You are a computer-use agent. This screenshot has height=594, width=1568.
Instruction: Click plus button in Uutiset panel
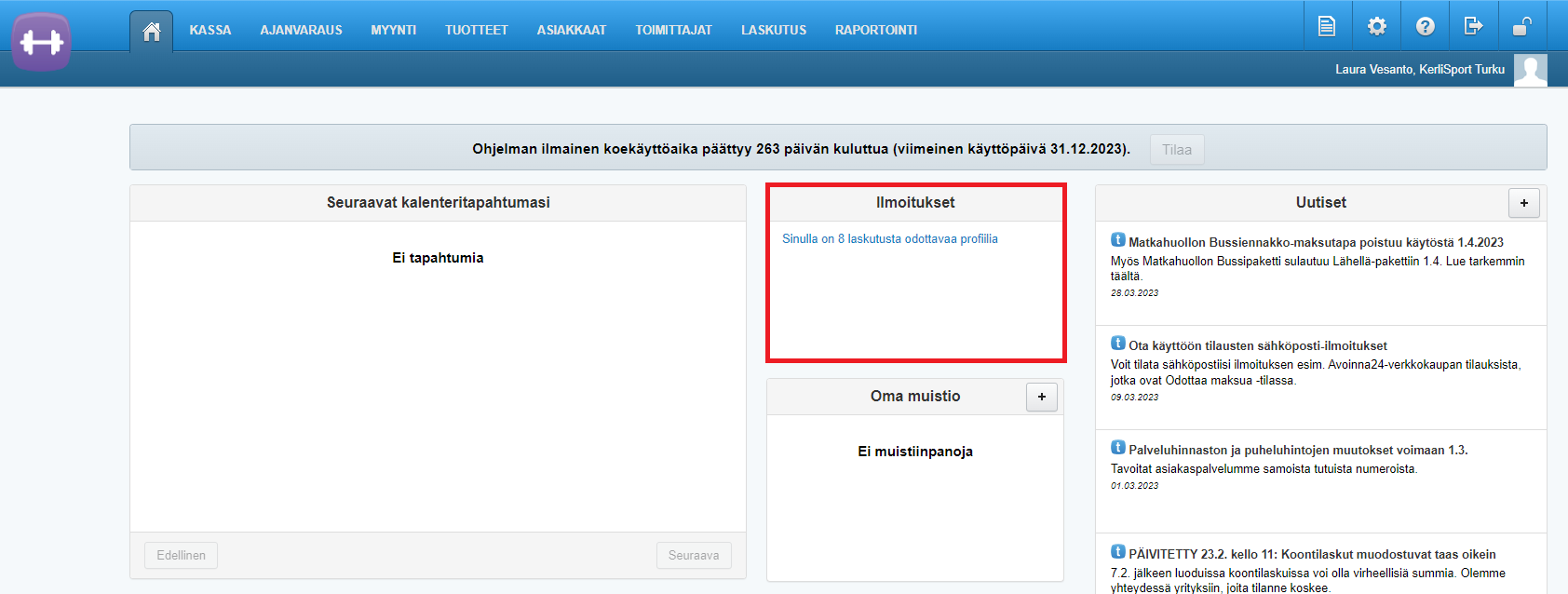pos(1523,203)
